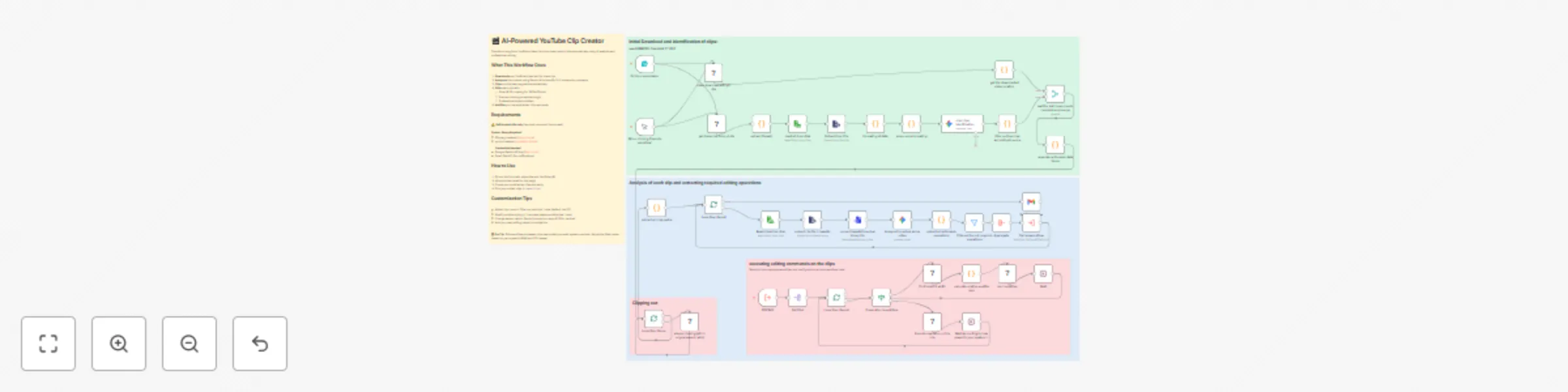
Task: Select the green Switch node in the large red section
Action: coord(881,298)
